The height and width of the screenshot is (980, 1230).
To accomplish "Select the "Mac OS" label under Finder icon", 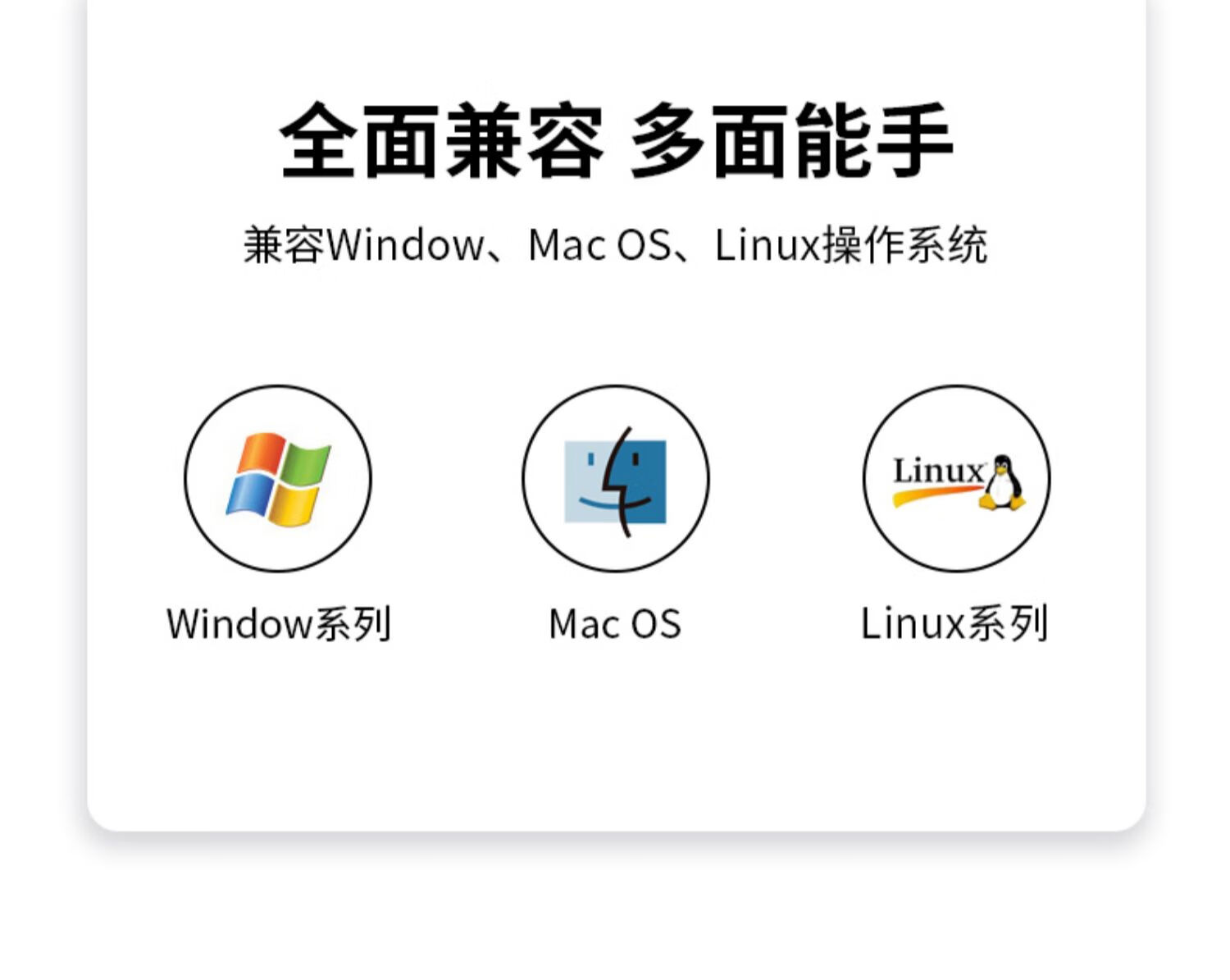I will pos(615,624).
